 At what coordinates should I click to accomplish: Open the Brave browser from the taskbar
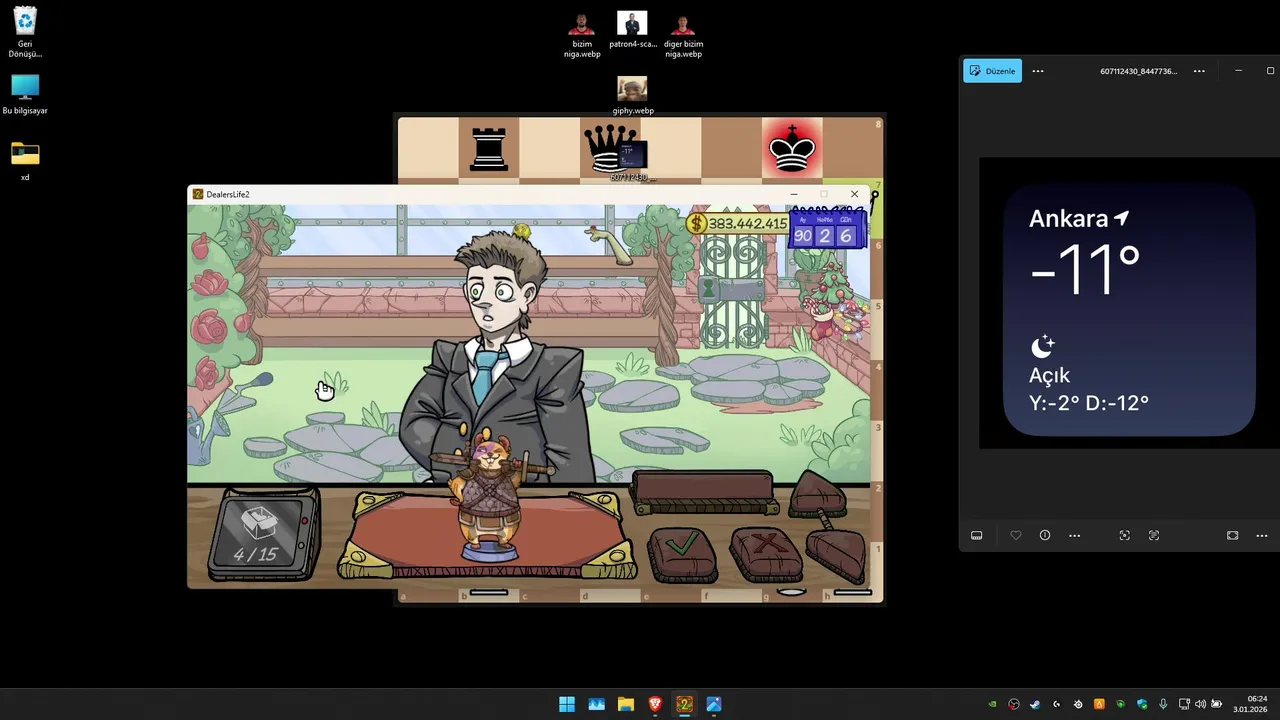click(655, 704)
